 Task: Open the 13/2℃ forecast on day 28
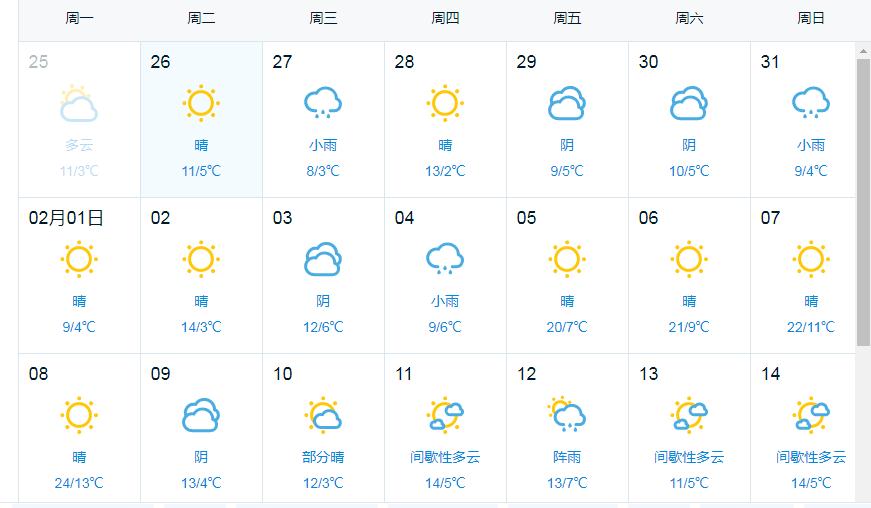tap(445, 171)
